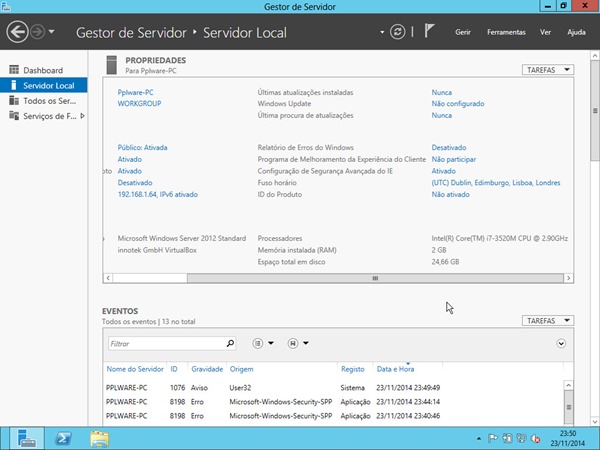
Task: Click main window vertical scrollbar thumb
Action: coord(595,111)
